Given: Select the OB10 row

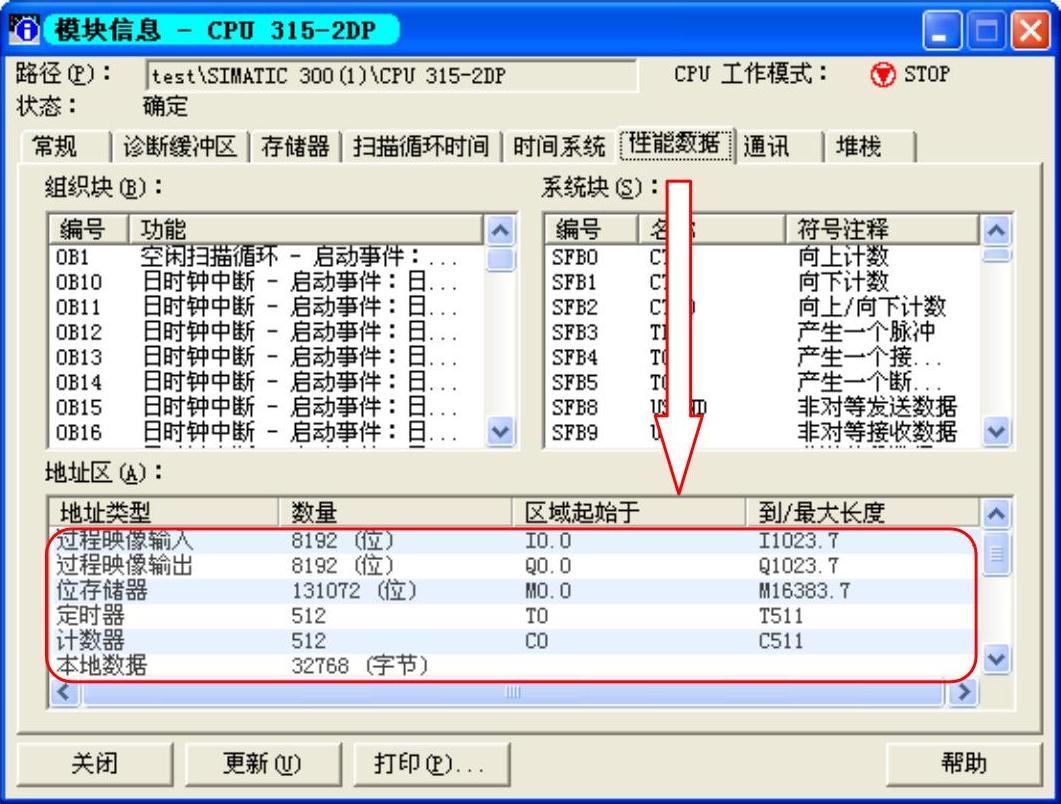Looking at the screenshot, I should (267, 282).
